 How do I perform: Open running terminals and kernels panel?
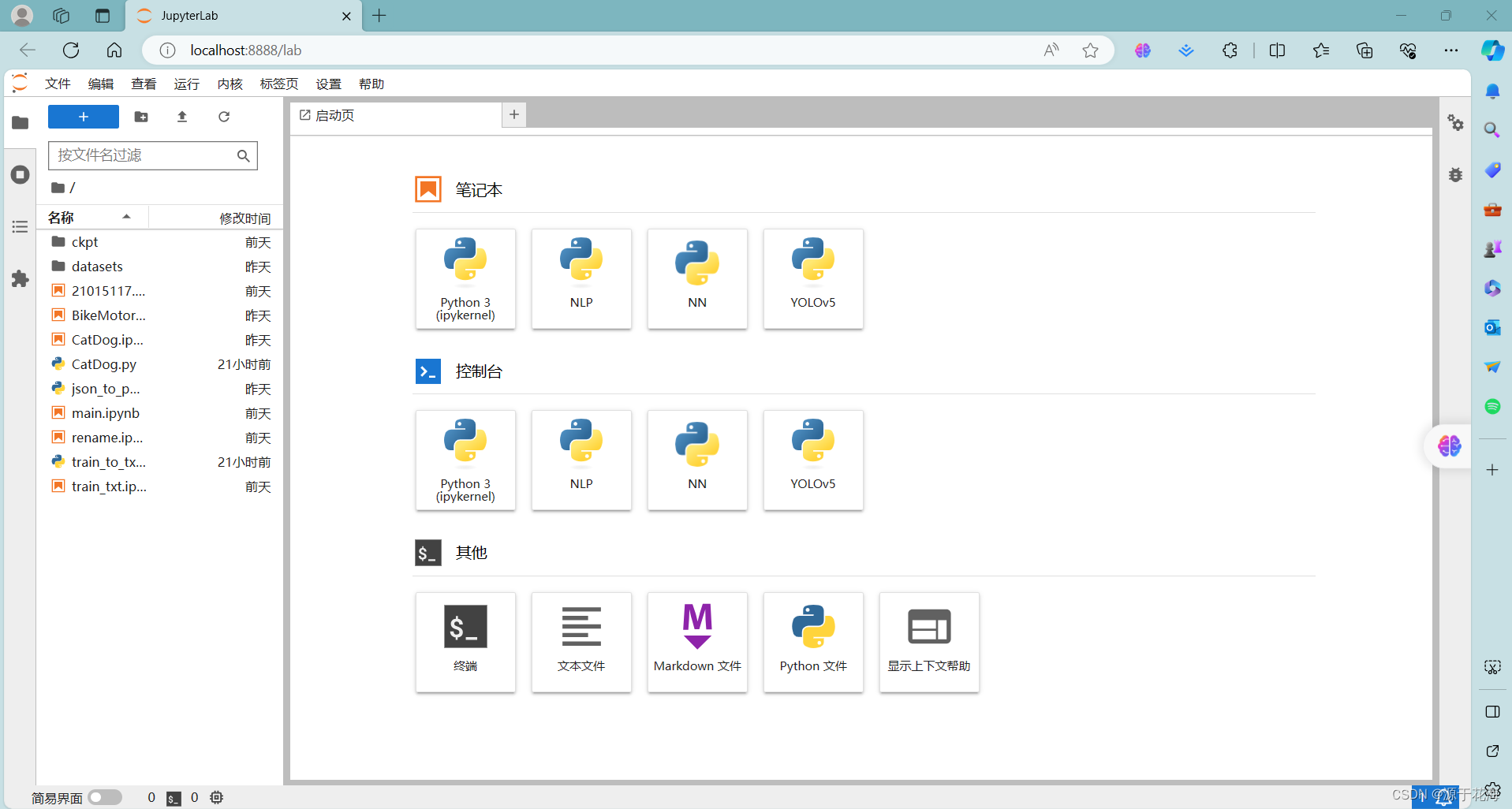pos(21,174)
